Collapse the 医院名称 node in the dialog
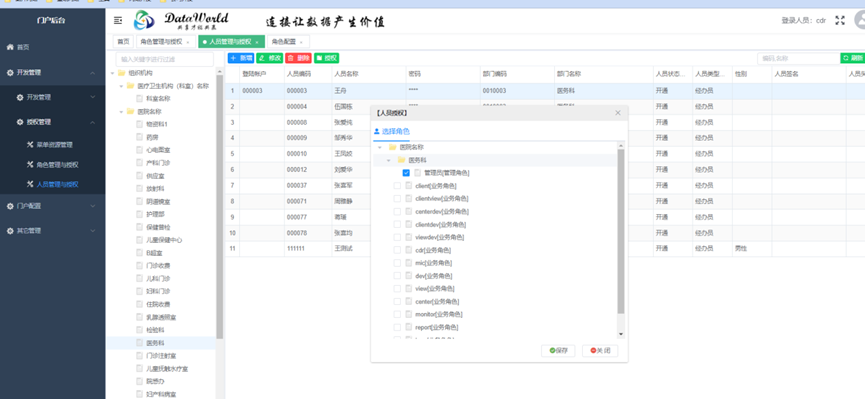 click(x=380, y=147)
